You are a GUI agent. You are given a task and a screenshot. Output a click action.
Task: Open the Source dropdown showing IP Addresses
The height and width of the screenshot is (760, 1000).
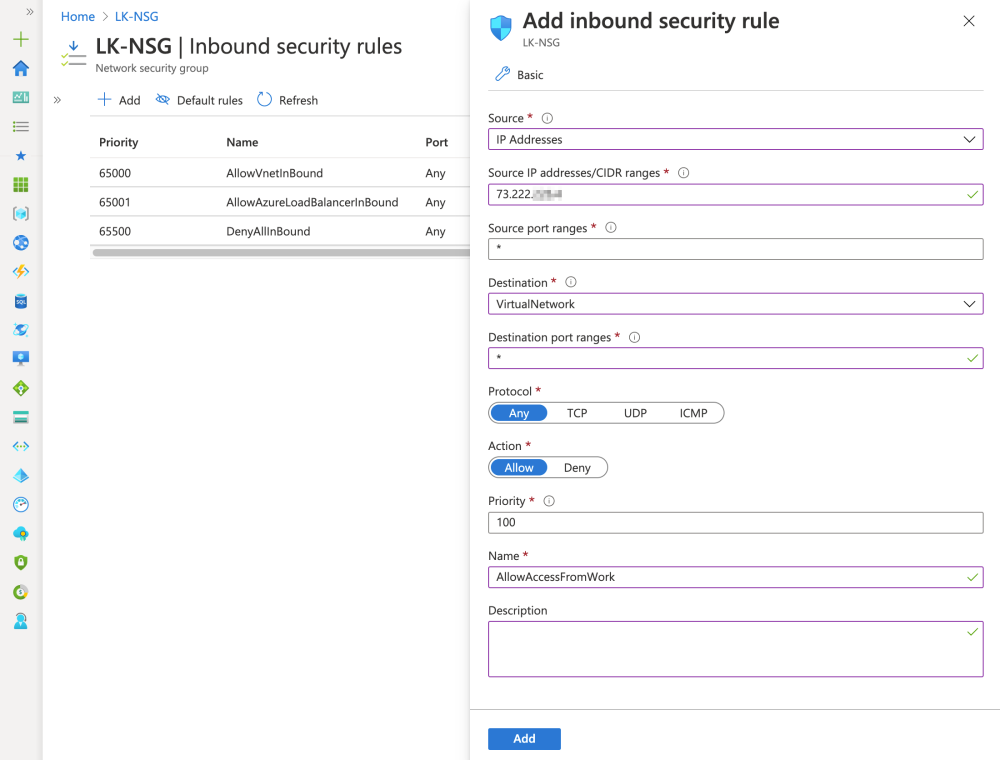(735, 140)
